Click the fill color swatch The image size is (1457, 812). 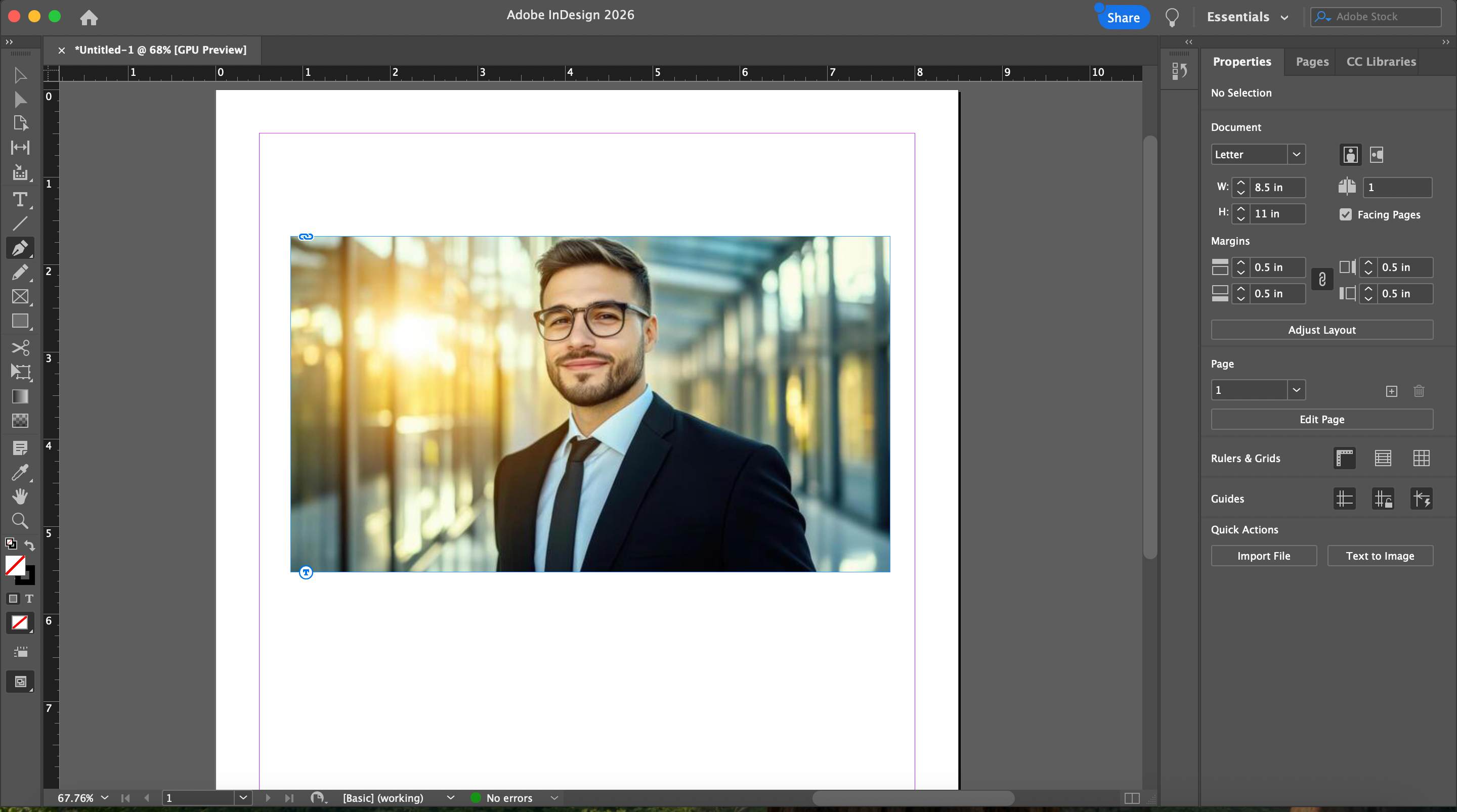pyautogui.click(x=15, y=564)
